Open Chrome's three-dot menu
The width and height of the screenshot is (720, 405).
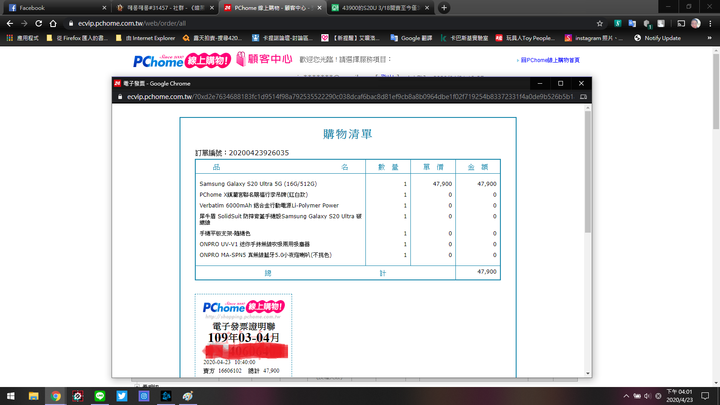coord(710,23)
